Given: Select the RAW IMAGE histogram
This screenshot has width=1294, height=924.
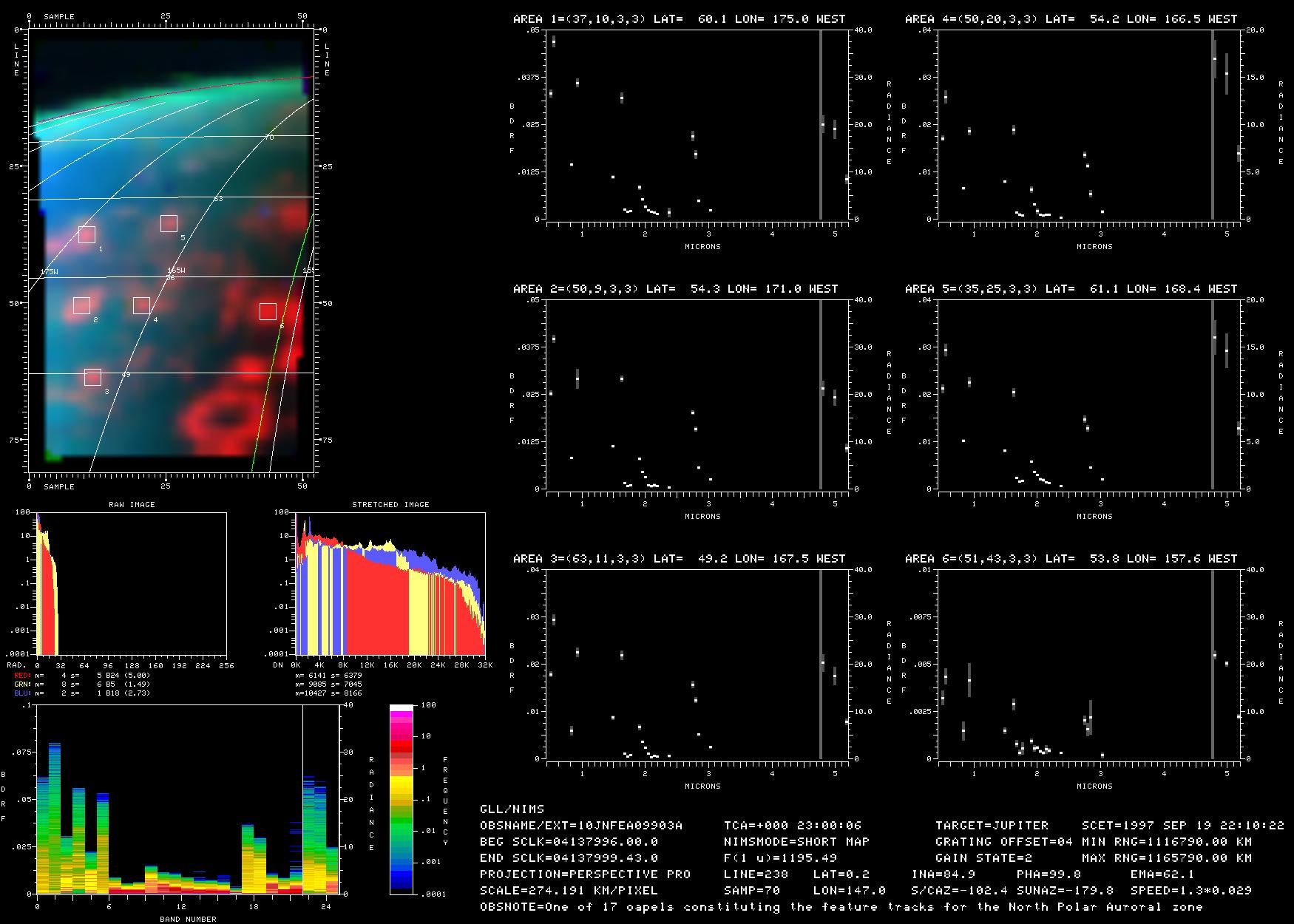Looking at the screenshot, I should click(x=132, y=584).
